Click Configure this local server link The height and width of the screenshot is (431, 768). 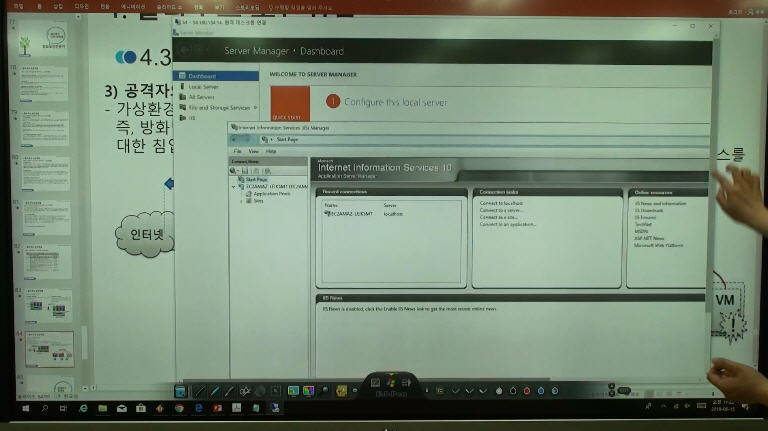[395, 102]
